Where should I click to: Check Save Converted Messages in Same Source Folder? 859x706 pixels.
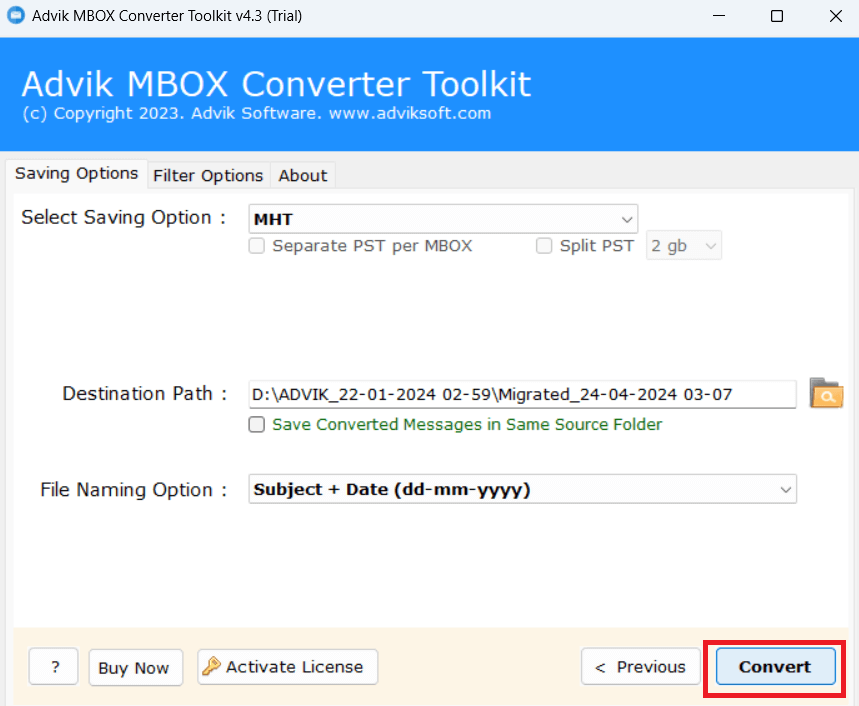tap(256, 424)
